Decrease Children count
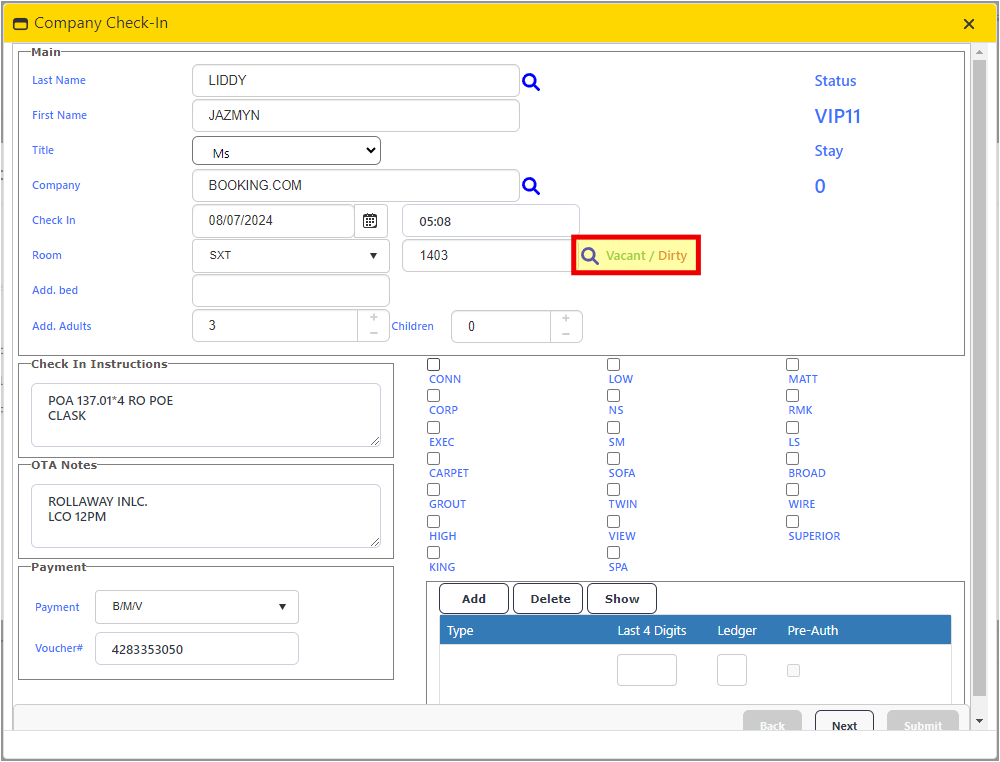The width and height of the screenshot is (1000, 762). tap(566, 334)
